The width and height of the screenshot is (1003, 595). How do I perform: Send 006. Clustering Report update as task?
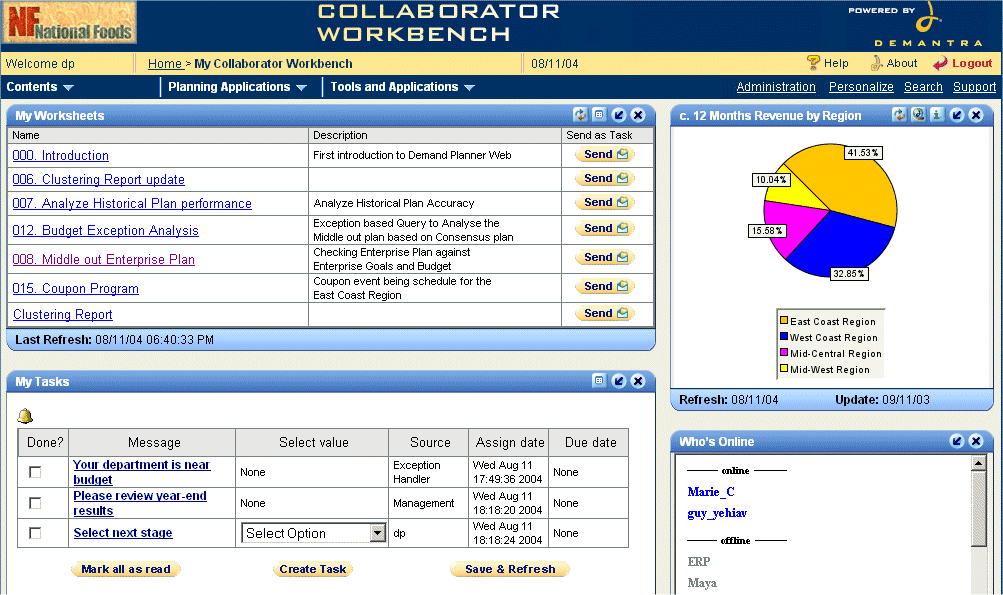coord(605,178)
